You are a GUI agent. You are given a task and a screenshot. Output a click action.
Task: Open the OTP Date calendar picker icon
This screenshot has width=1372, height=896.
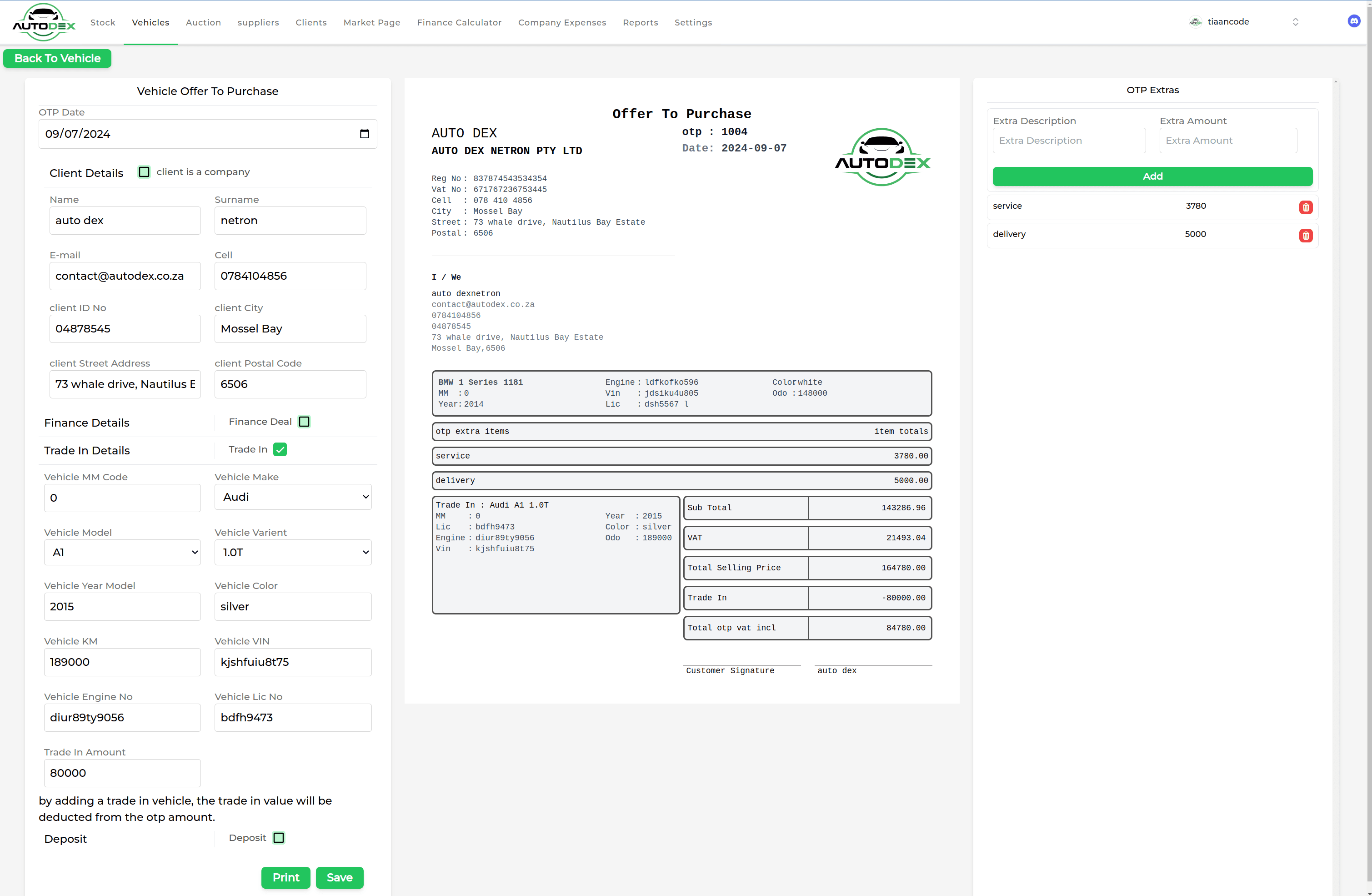[x=364, y=134]
